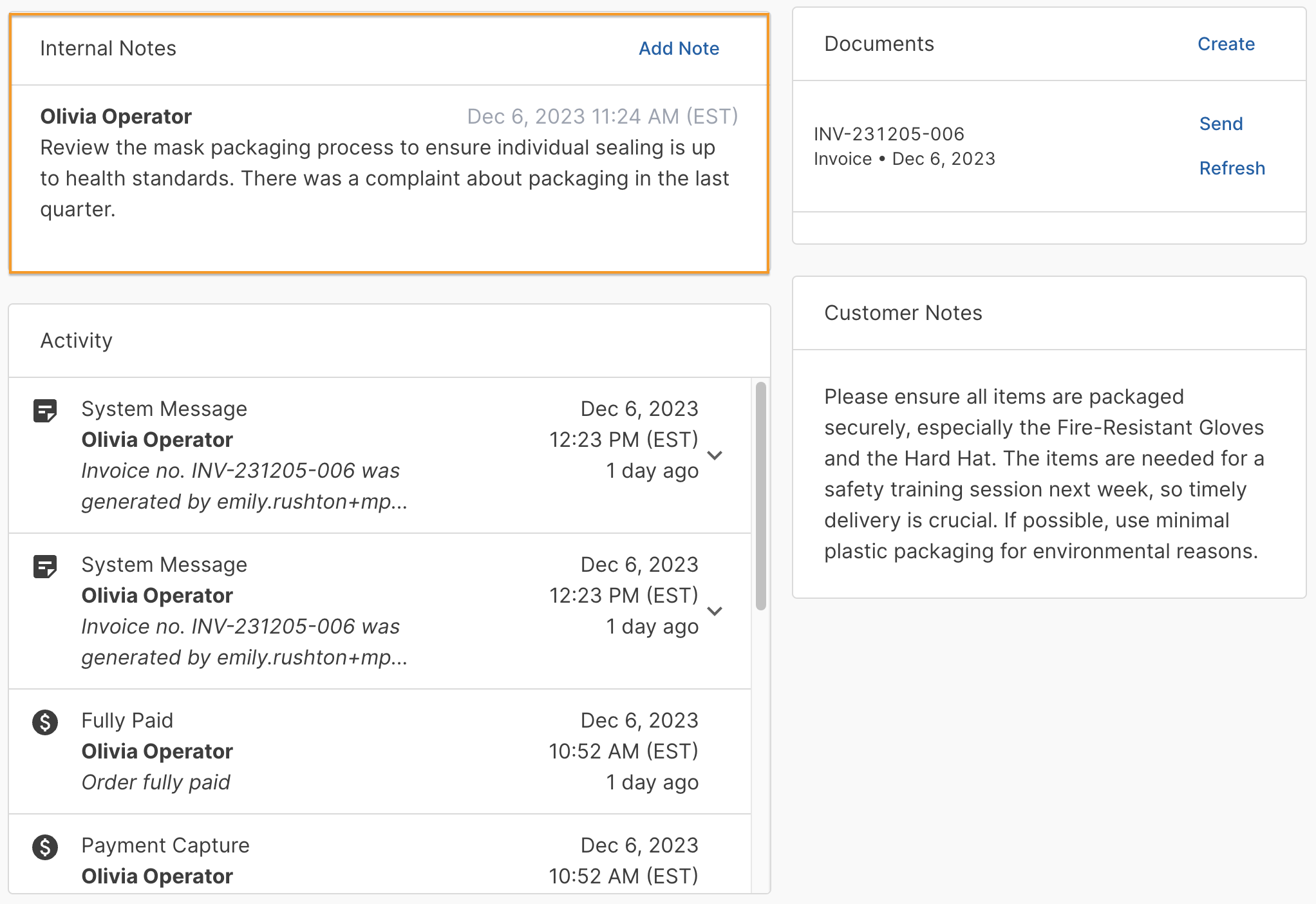Refresh the invoice document
This screenshot has width=1316, height=904.
(x=1232, y=169)
